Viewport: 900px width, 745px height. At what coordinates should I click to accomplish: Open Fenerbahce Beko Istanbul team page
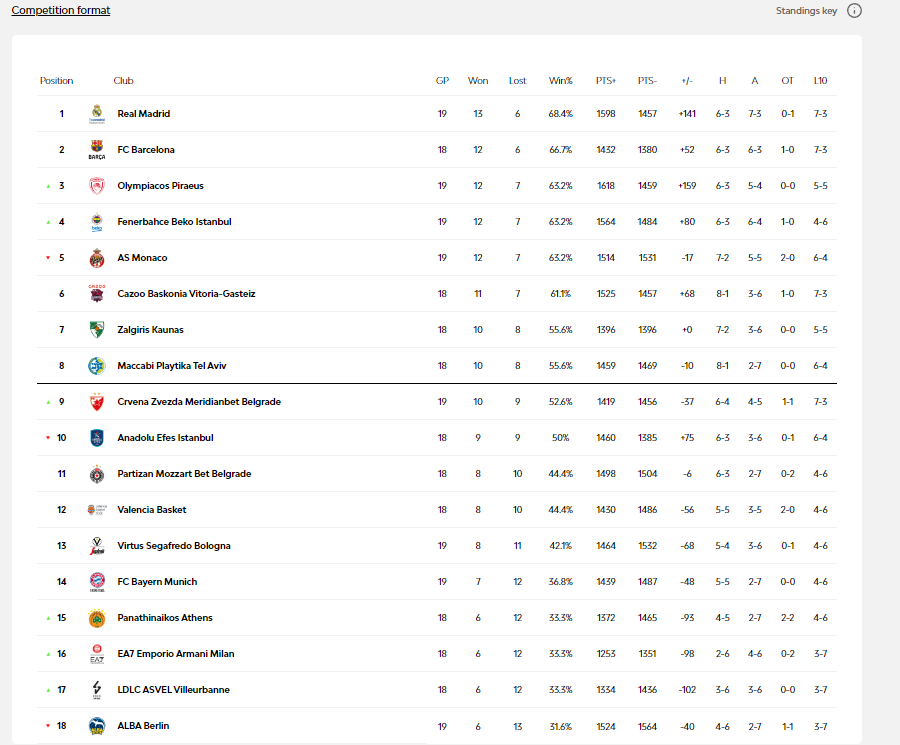coord(174,222)
